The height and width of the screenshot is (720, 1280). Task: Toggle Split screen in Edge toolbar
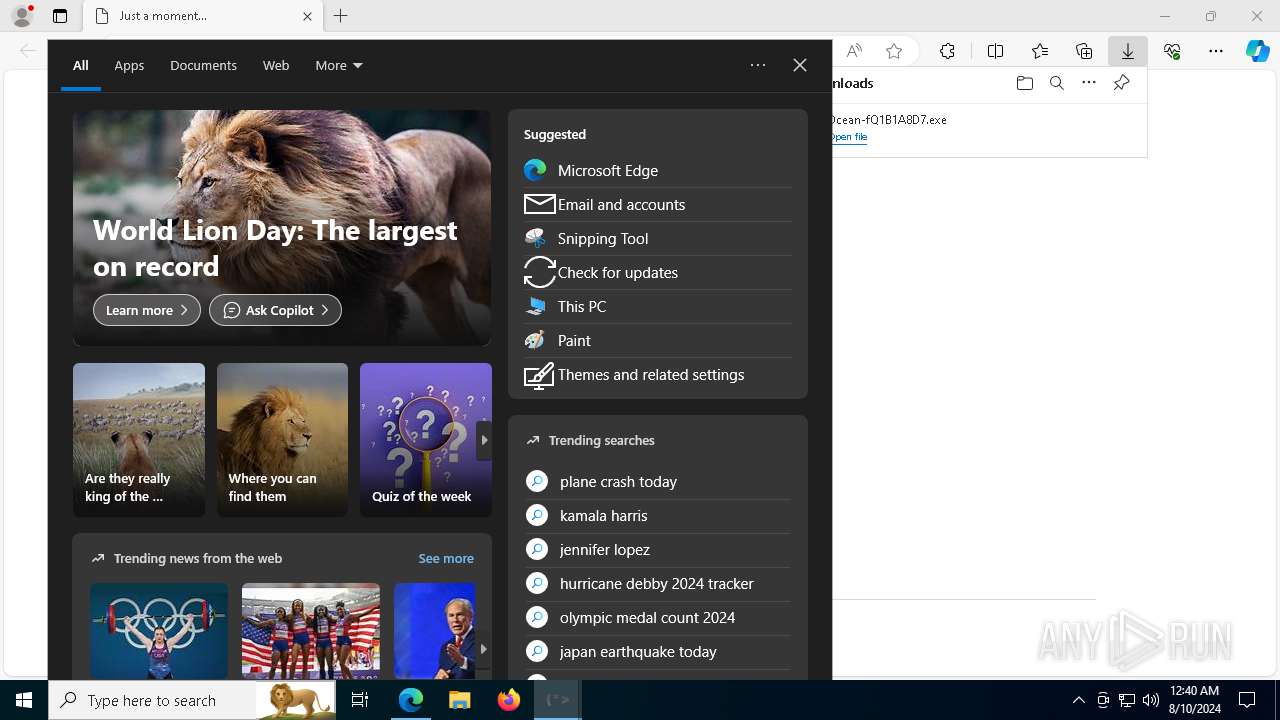click(x=995, y=51)
